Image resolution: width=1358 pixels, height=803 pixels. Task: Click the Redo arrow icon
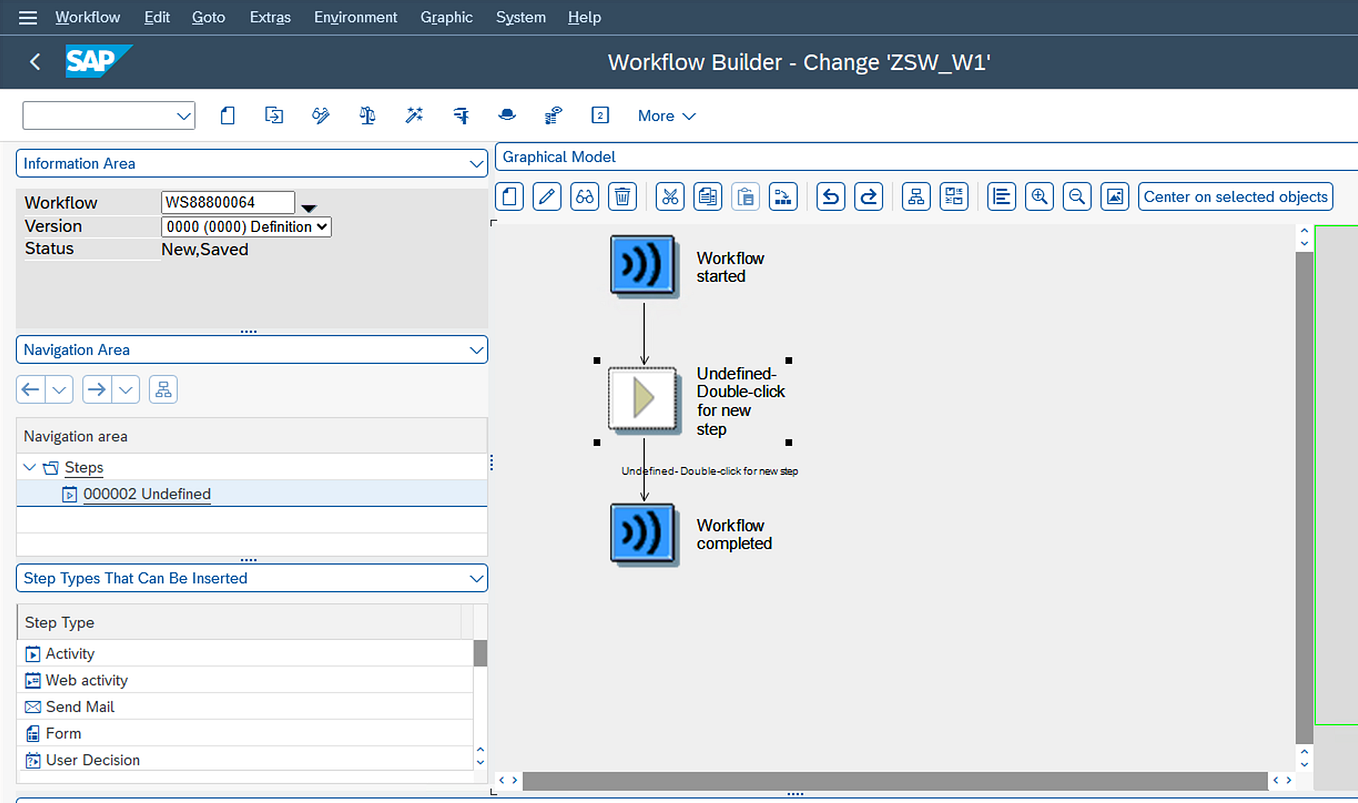(869, 197)
